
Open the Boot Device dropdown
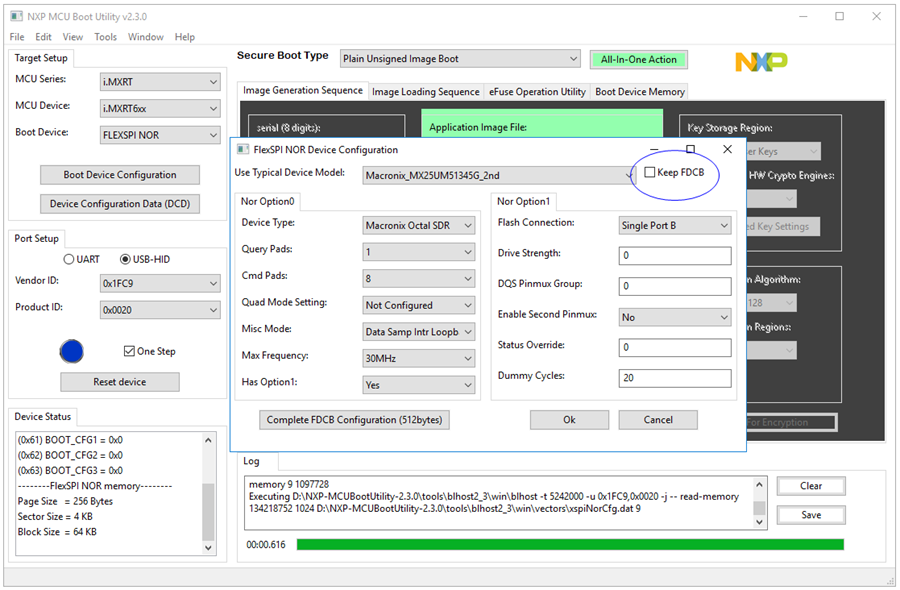coord(160,135)
